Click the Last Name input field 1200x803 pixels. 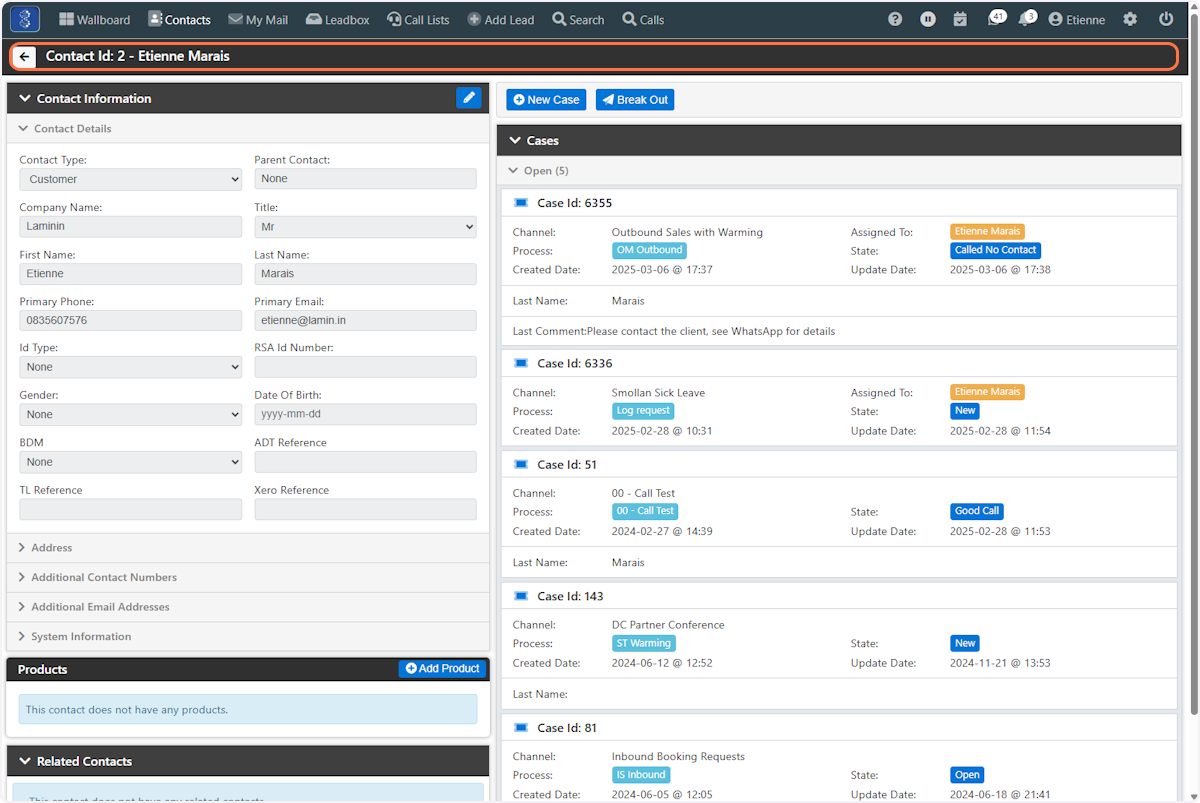pyautogui.click(x=366, y=273)
